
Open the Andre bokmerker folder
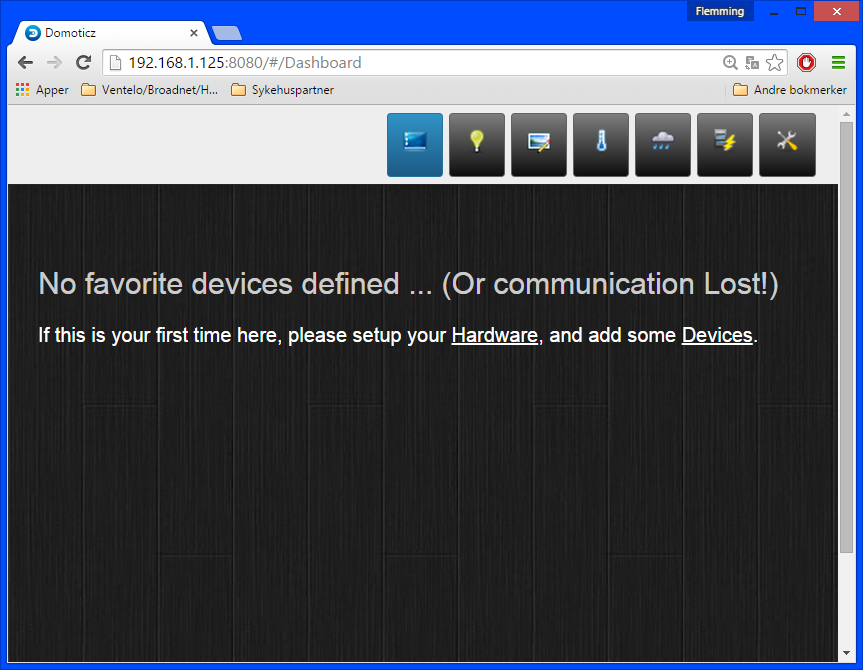(790, 90)
